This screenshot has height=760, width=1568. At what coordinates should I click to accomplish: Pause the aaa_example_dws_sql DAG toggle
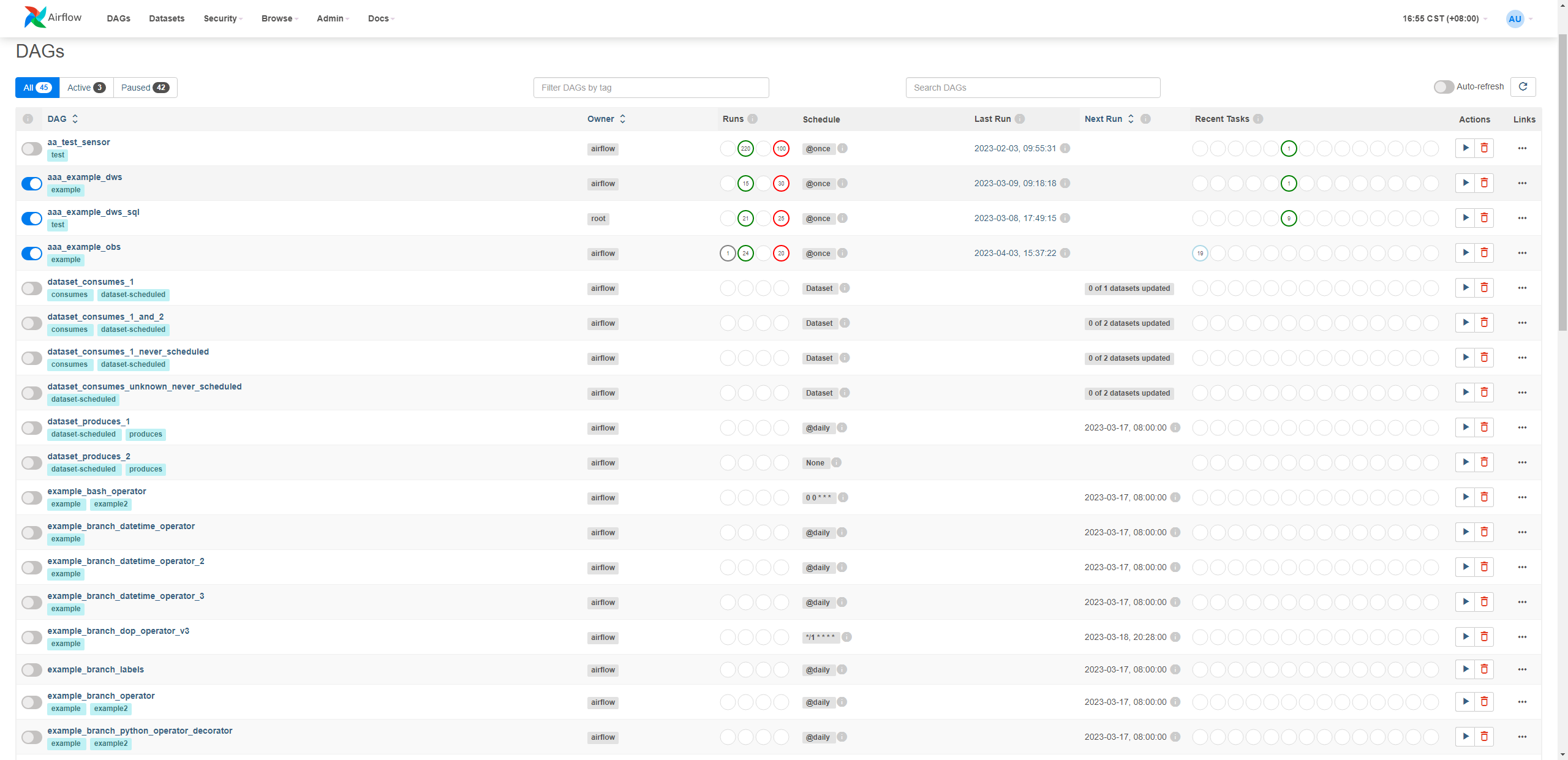(x=32, y=219)
